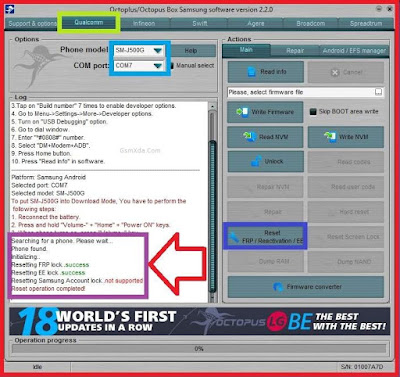Close the Octoplus window
This screenshot has width=400, height=377.
tap(390, 9)
